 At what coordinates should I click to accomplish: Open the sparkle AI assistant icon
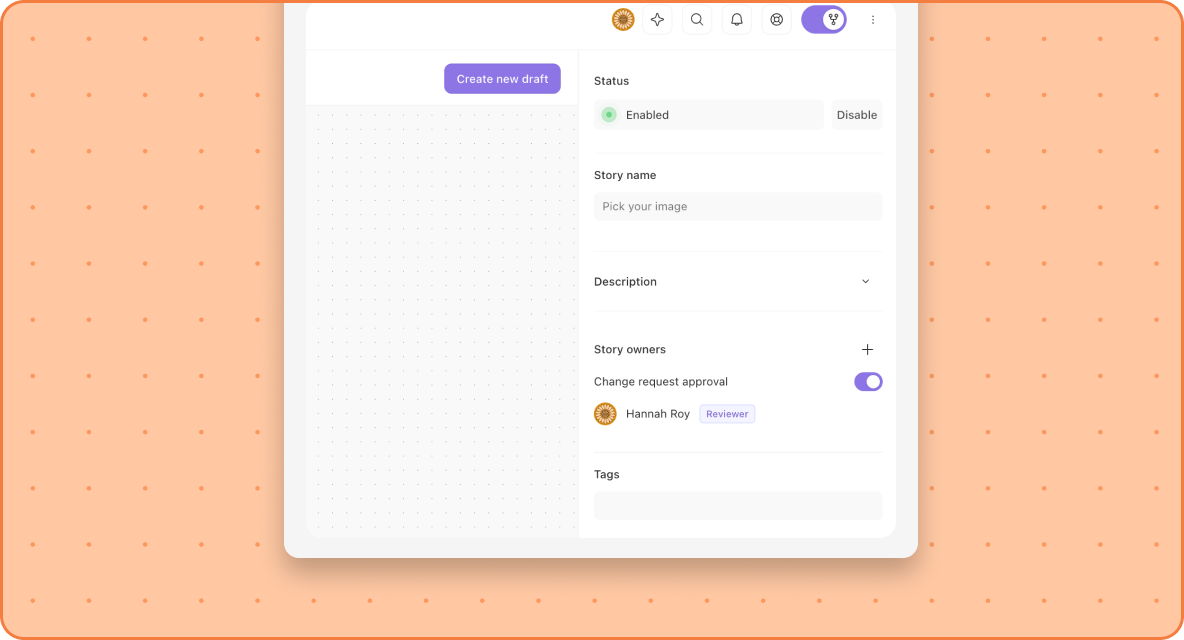658,20
